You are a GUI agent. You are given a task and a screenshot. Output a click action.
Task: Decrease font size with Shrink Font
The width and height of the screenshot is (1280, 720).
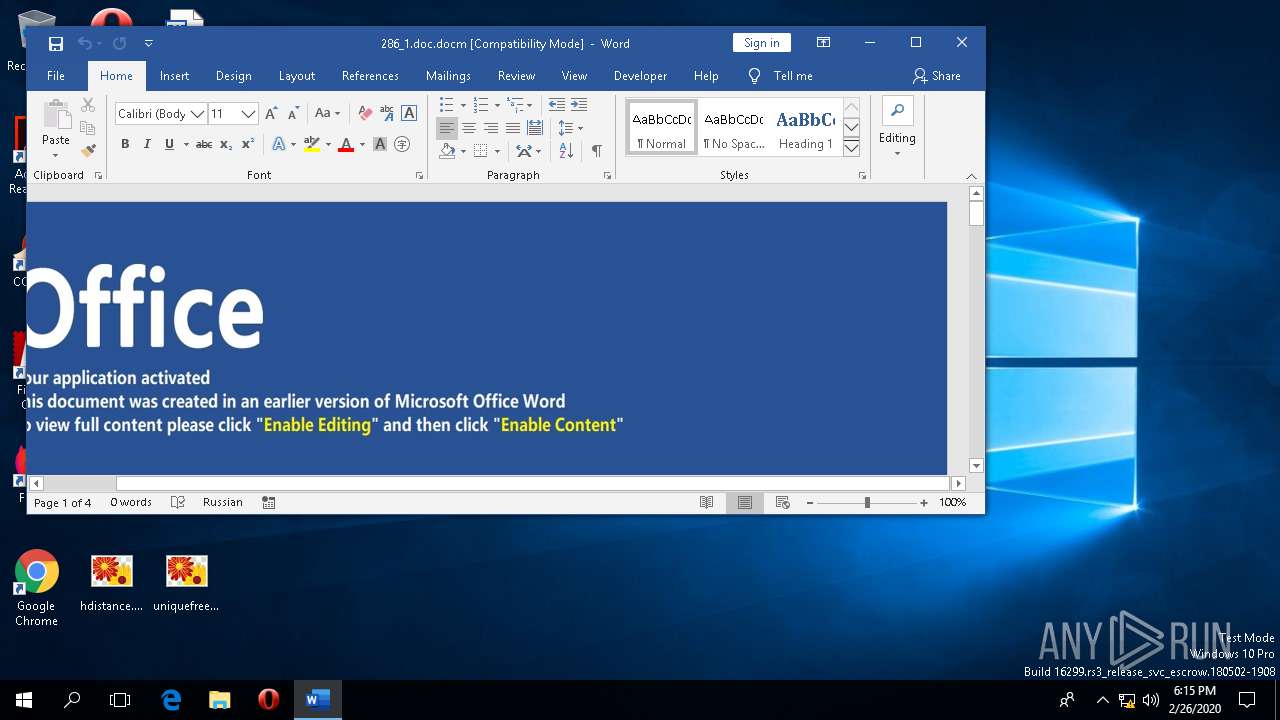pyautogui.click(x=293, y=113)
